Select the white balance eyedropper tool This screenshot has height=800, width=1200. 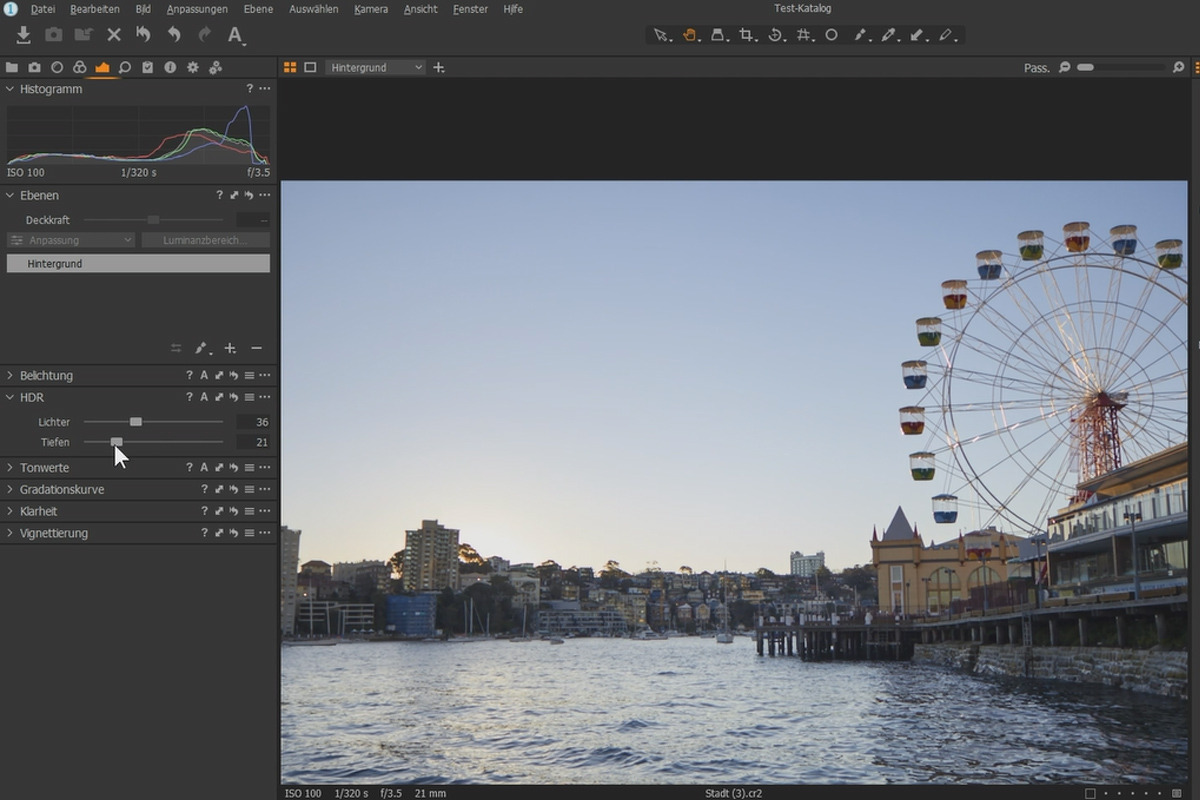(888, 35)
